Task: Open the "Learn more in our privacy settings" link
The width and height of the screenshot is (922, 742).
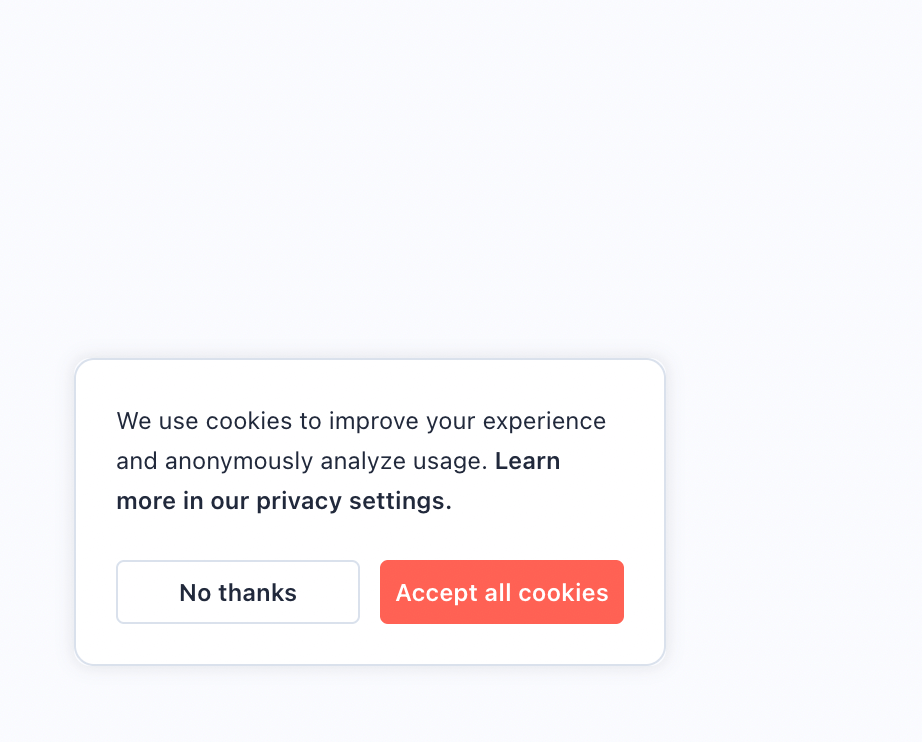Action: click(x=284, y=501)
